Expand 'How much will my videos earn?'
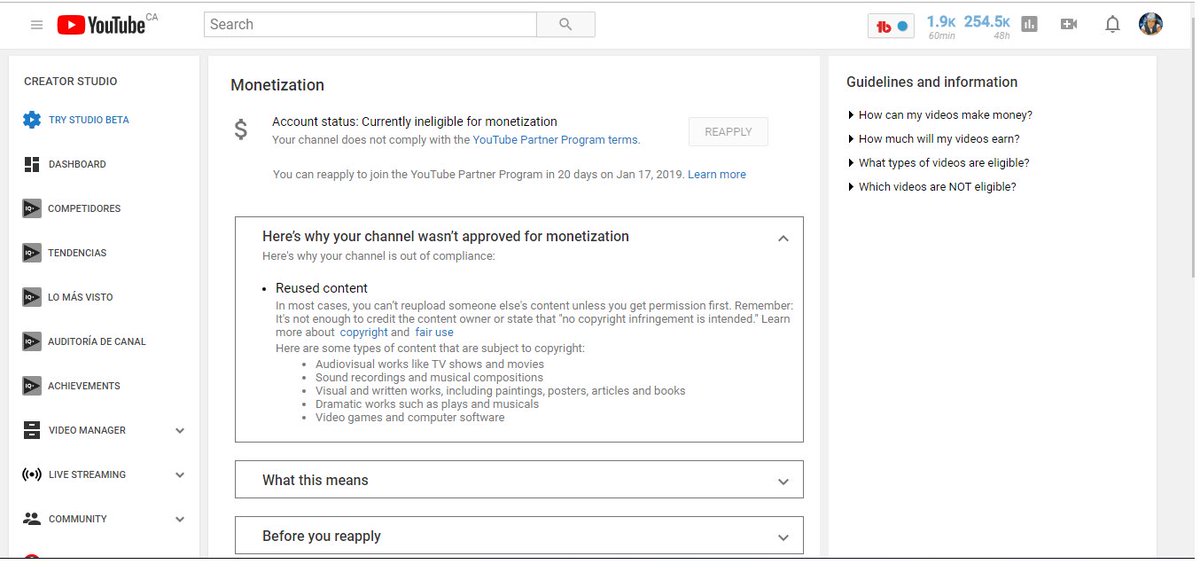The height and width of the screenshot is (572, 1200). point(934,139)
